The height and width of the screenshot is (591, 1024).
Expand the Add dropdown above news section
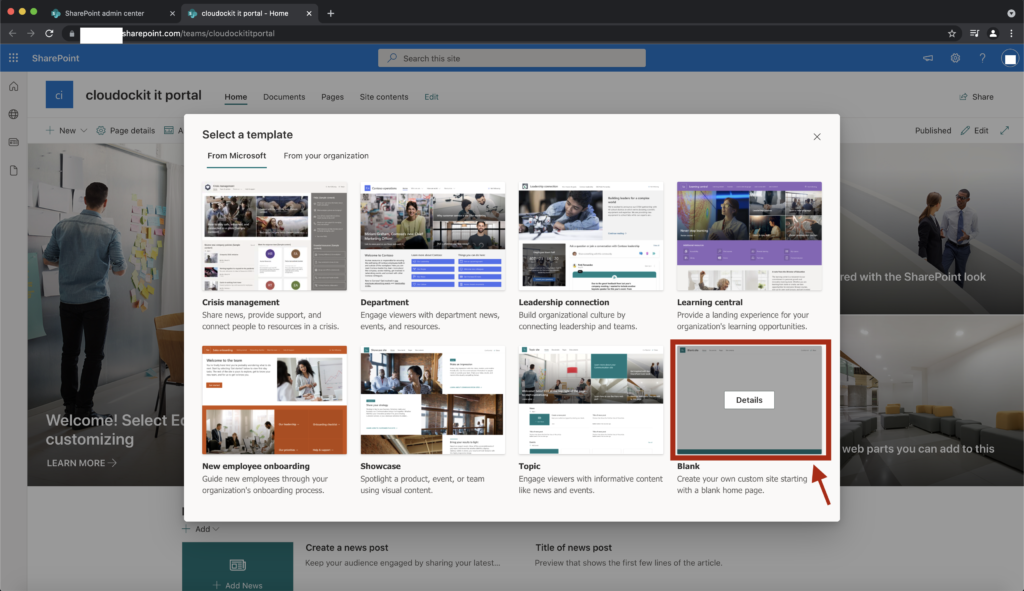pyautogui.click(x=200, y=529)
